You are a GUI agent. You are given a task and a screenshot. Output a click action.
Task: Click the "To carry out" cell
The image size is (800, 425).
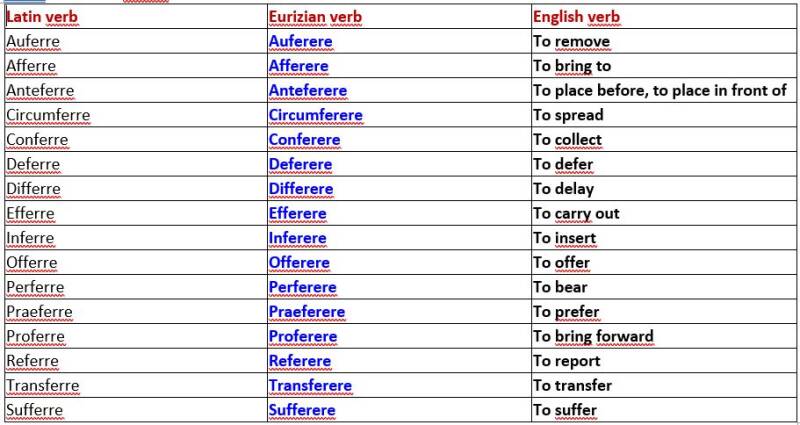tap(576, 213)
